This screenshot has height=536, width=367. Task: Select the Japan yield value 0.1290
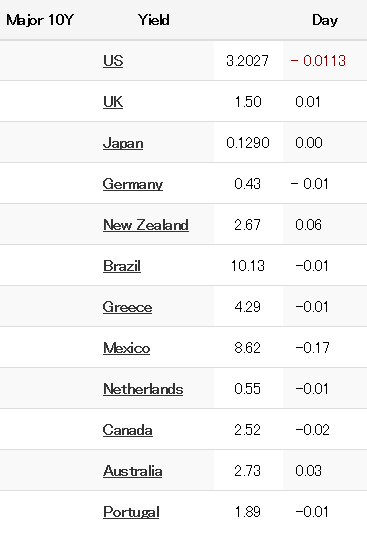248,143
